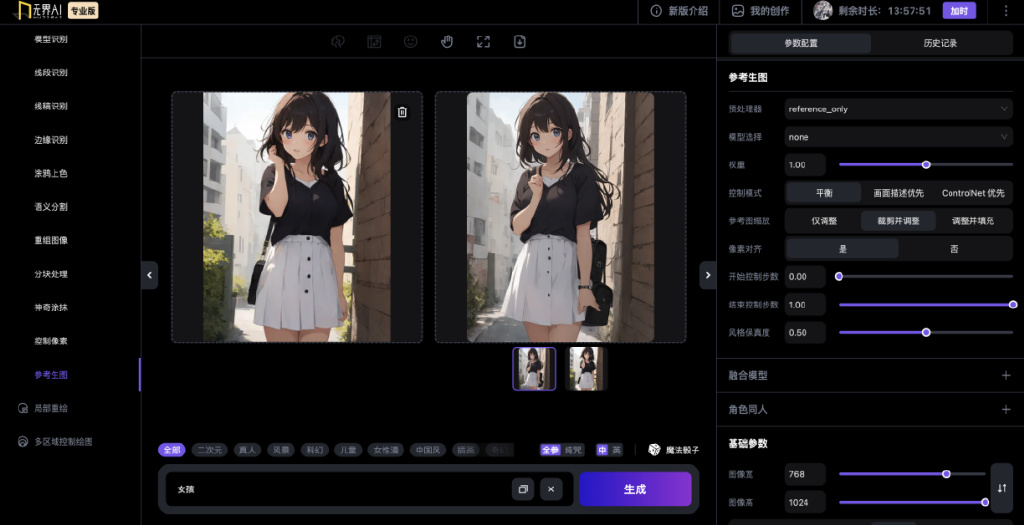Click the 多区域控制绘图 icon in the sidebar
The image size is (1024, 525).
[22, 442]
